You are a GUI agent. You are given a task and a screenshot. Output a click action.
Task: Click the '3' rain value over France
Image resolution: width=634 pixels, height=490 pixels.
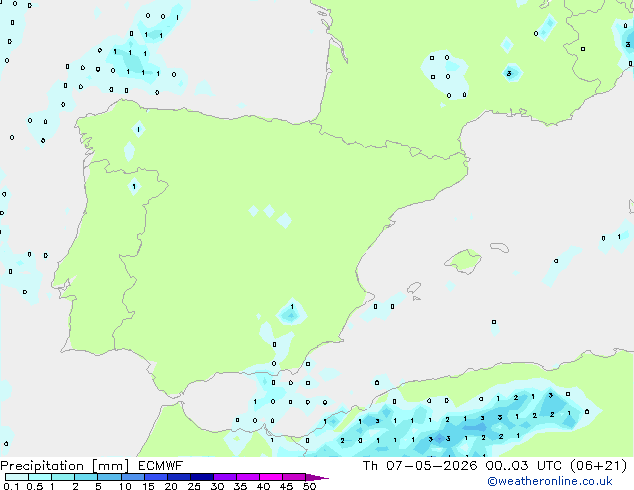(509, 73)
